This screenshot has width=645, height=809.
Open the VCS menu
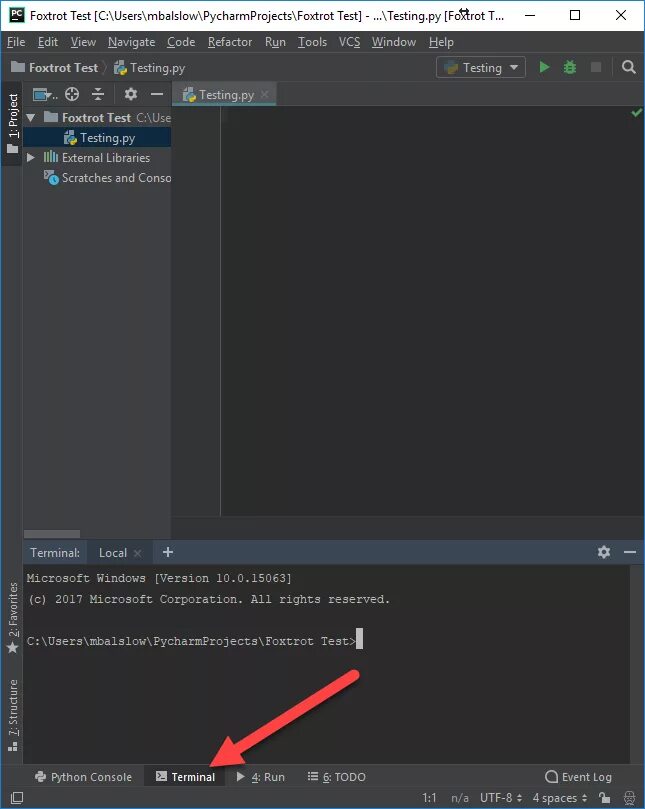(349, 42)
